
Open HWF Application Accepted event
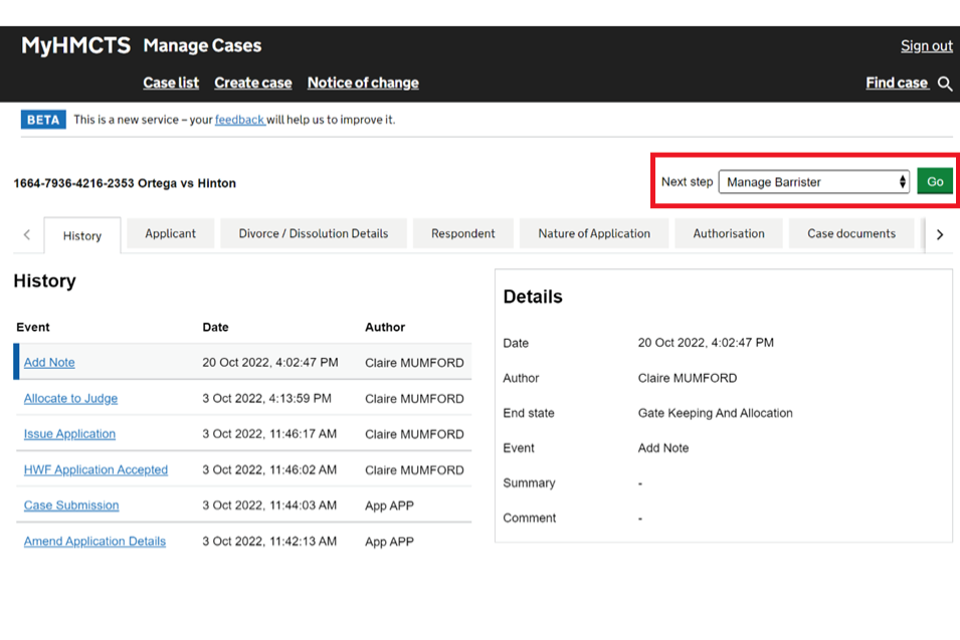tap(96, 470)
